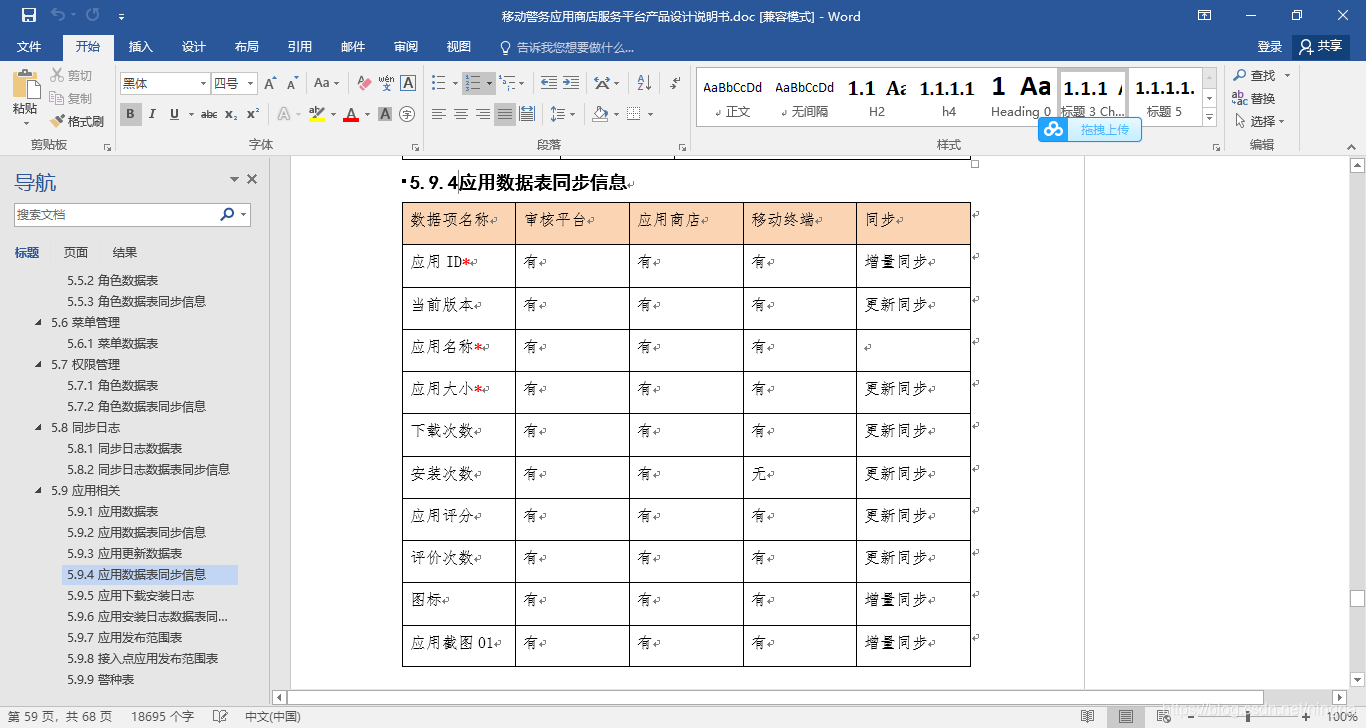Switch to the 视图 ribbon tab

click(458, 47)
